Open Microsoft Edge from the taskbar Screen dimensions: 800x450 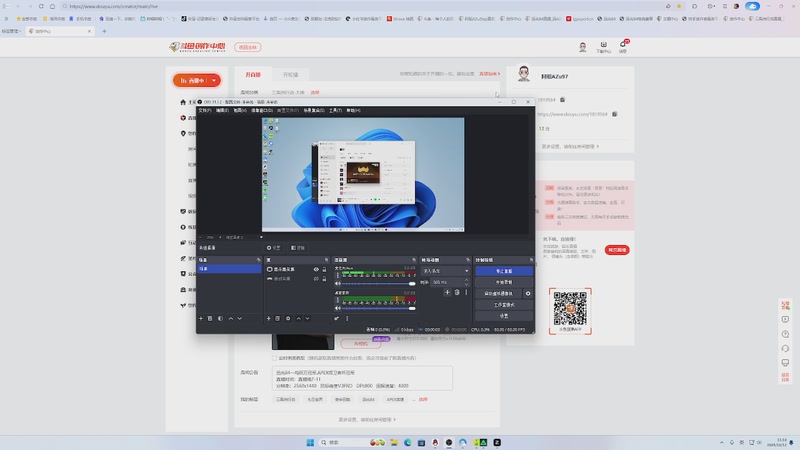click(x=408, y=442)
